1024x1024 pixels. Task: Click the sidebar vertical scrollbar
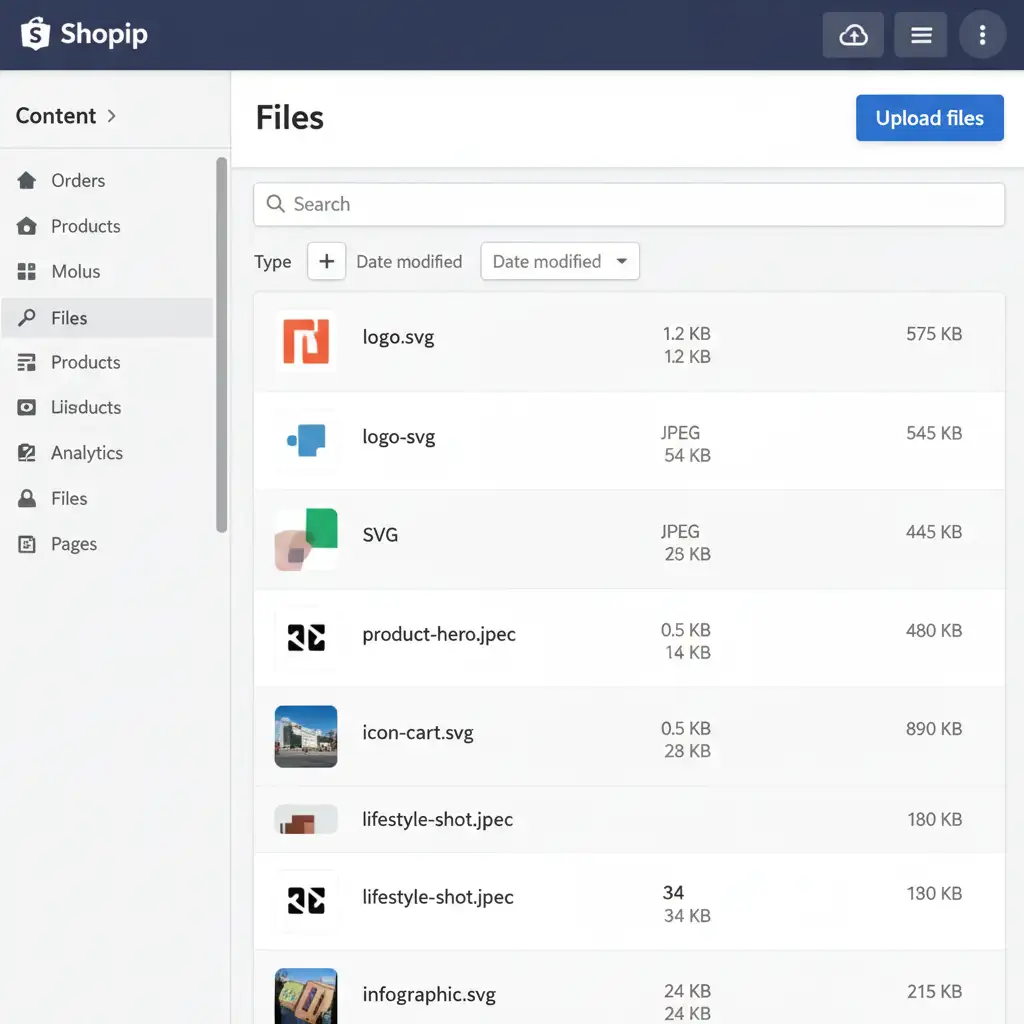click(x=222, y=345)
